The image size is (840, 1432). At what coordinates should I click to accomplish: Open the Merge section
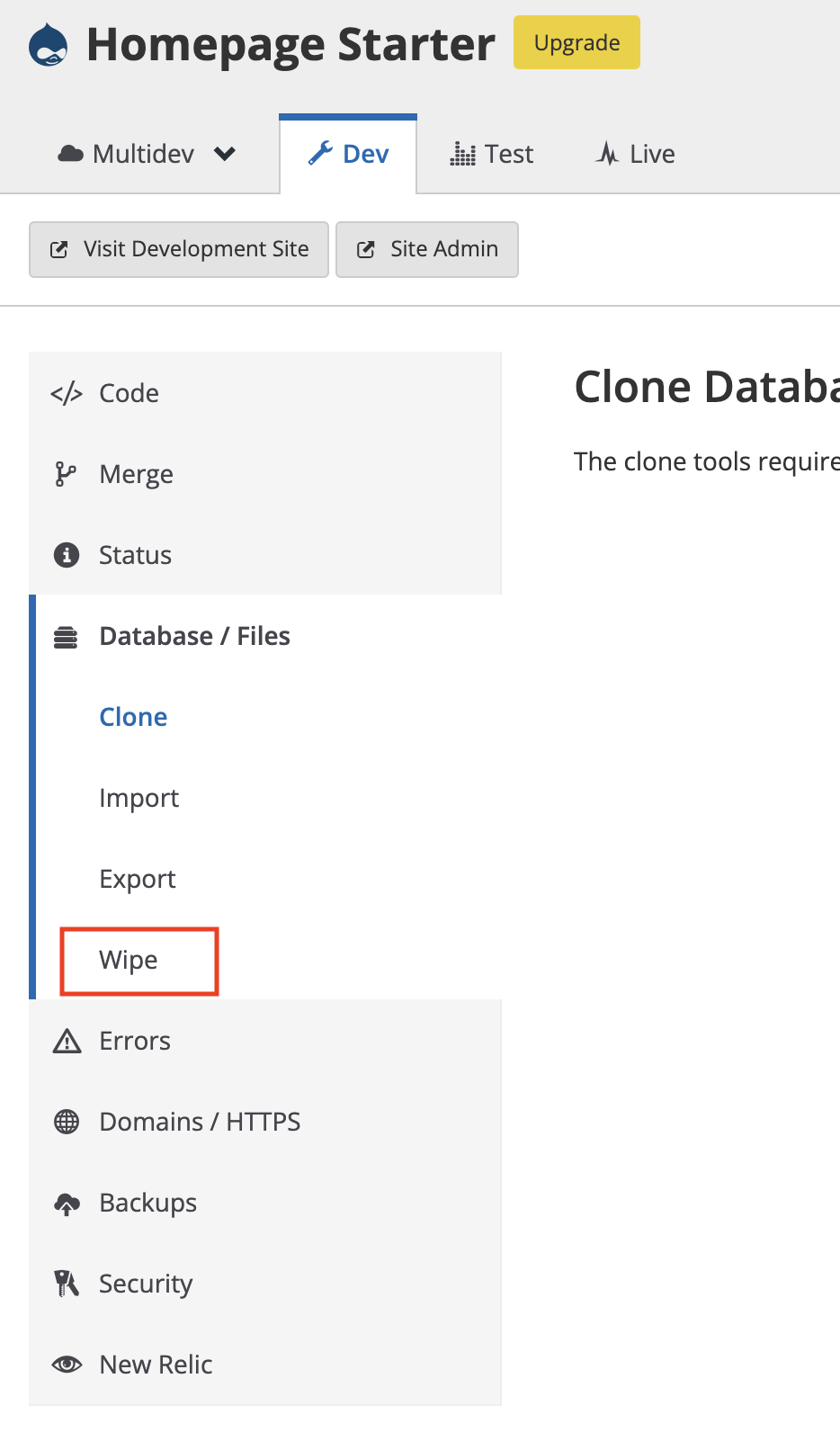(x=265, y=473)
